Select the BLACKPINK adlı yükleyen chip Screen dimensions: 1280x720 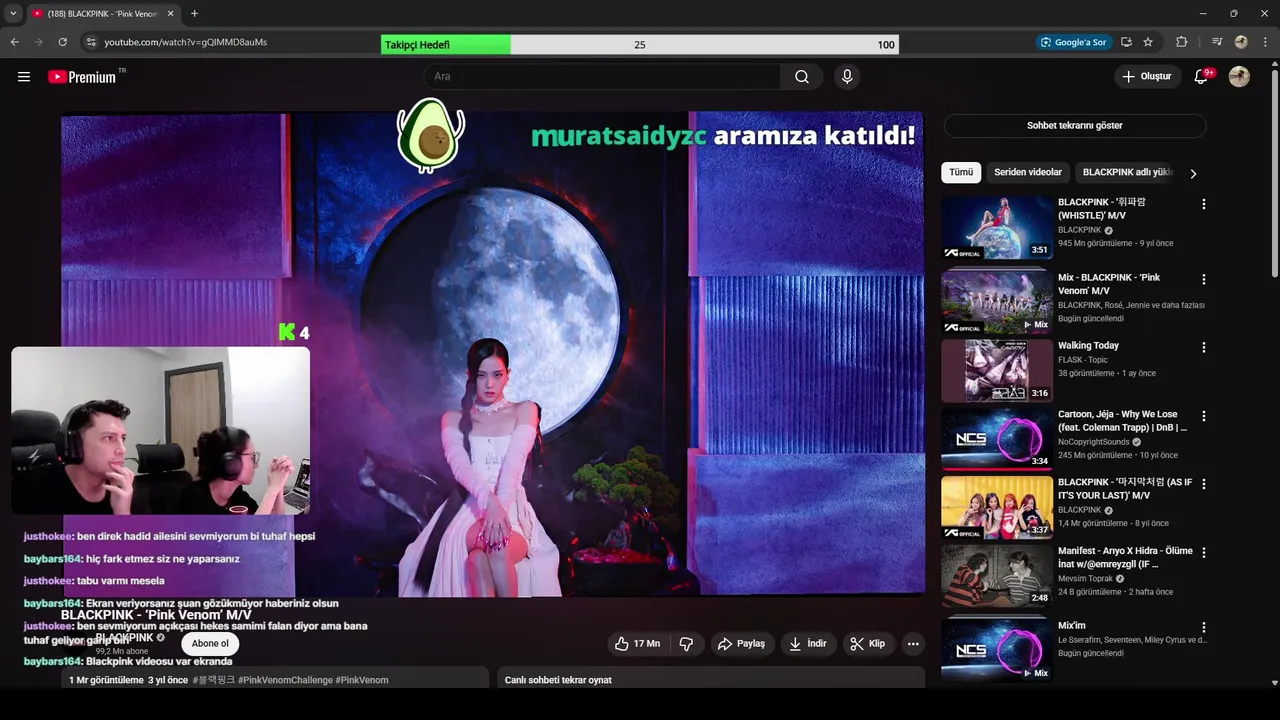(1126, 172)
